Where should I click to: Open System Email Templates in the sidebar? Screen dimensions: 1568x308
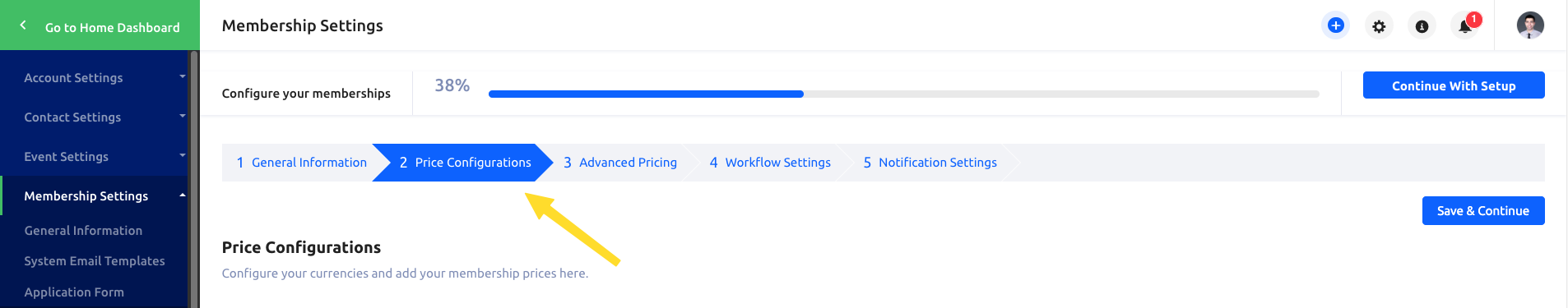[x=95, y=261]
